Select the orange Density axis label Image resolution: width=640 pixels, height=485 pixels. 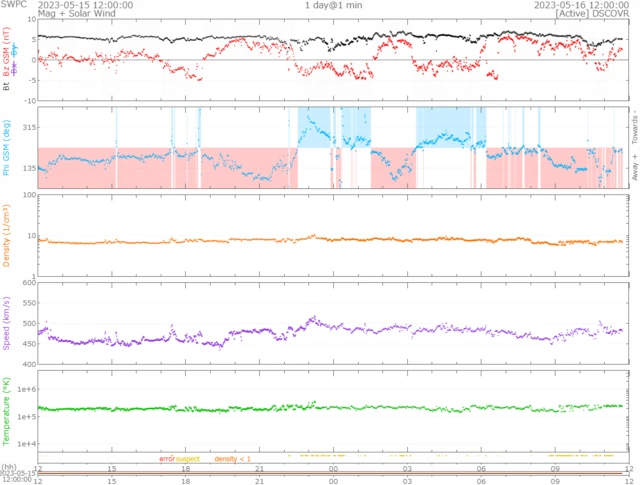click(7, 239)
